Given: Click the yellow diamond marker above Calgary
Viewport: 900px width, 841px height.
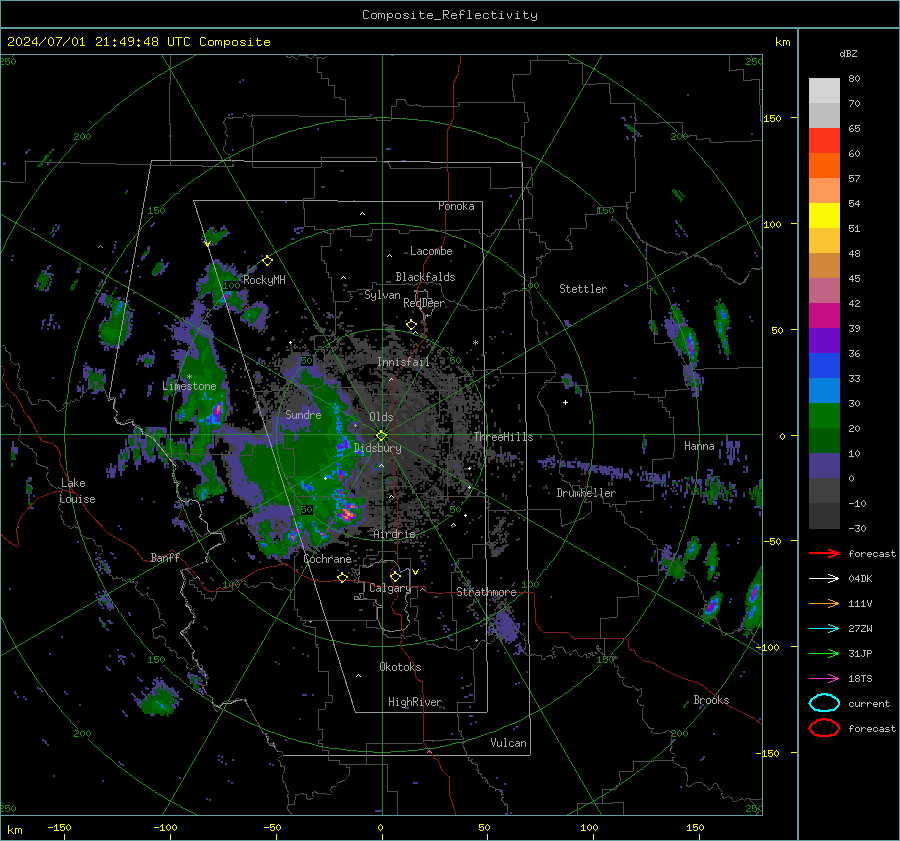Looking at the screenshot, I should coord(395,576).
